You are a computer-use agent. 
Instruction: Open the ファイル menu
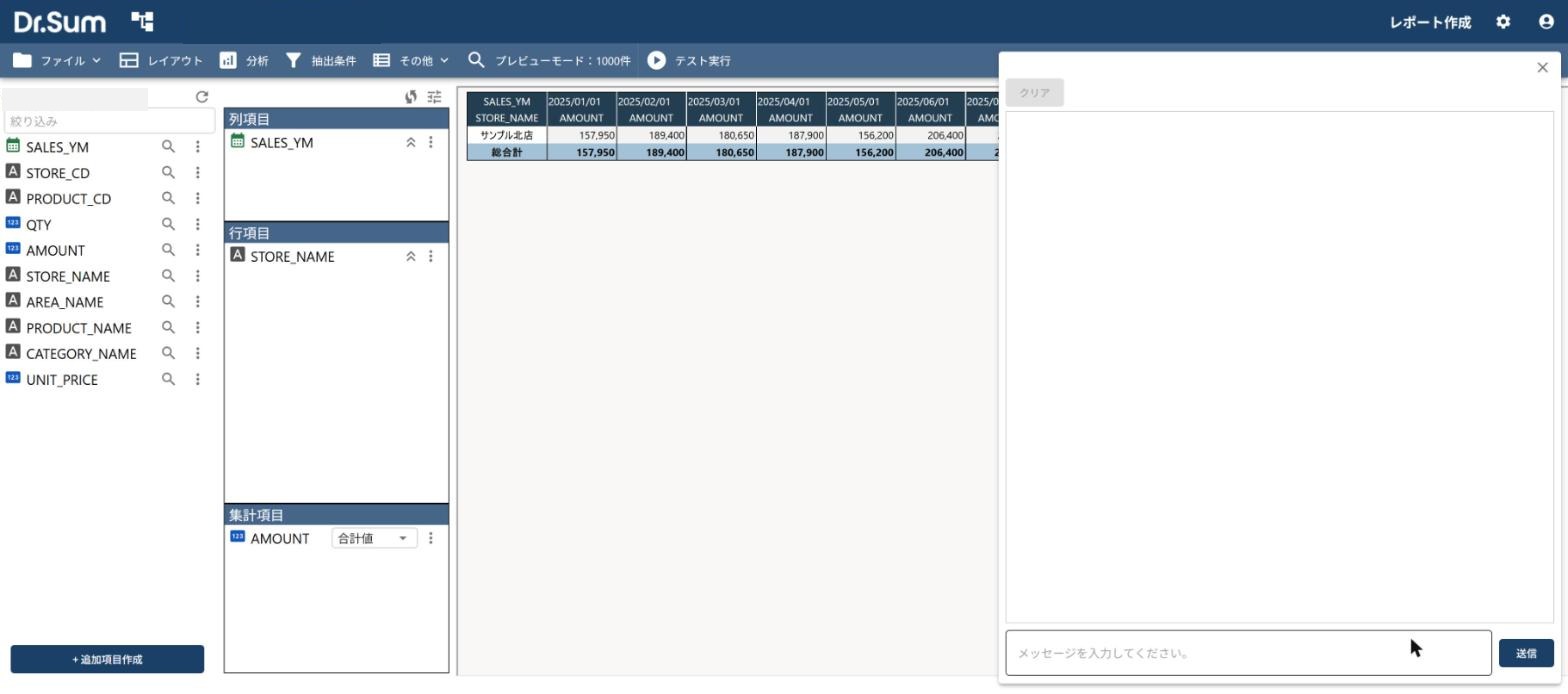pos(57,60)
